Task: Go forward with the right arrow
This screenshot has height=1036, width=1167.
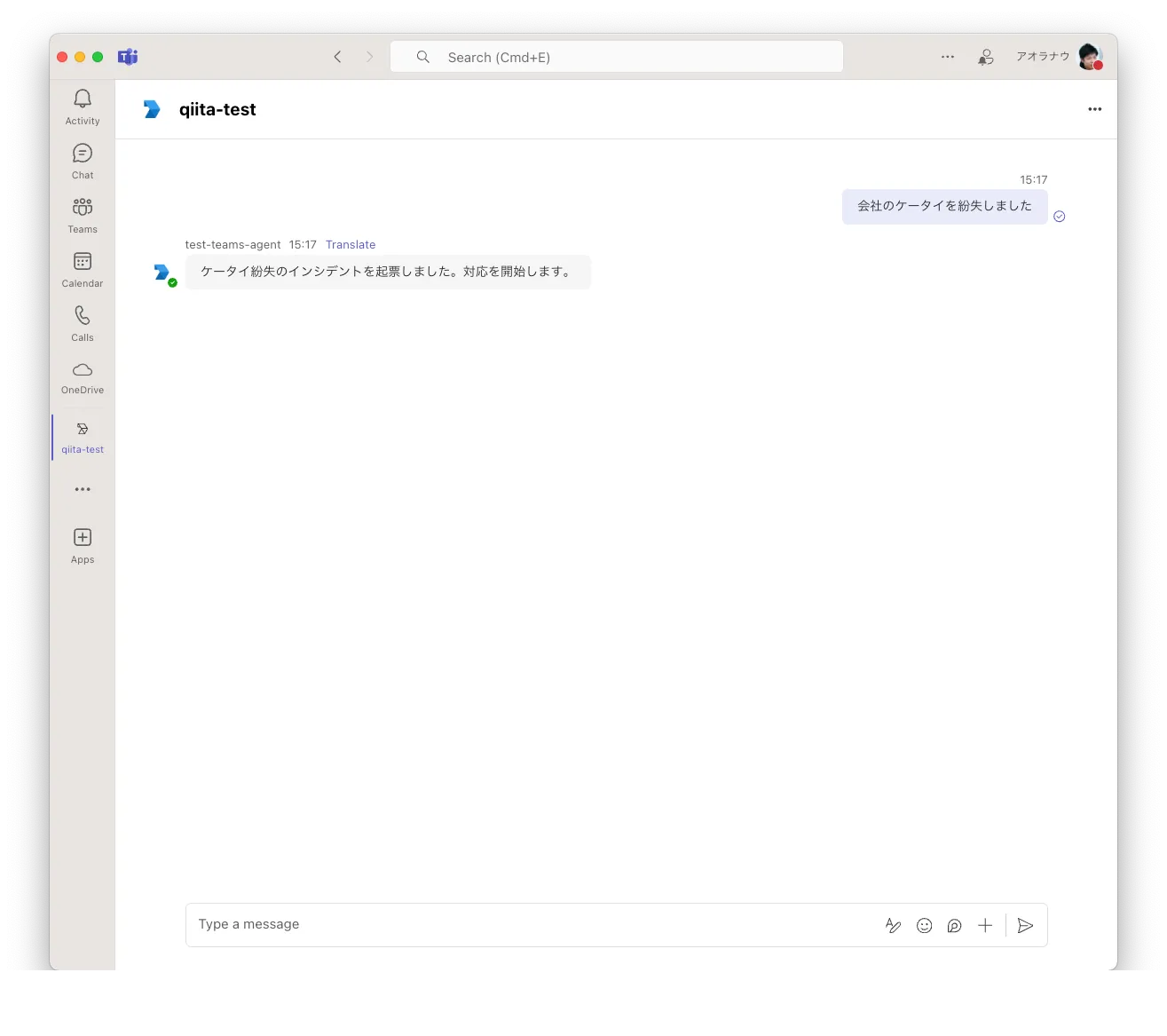Action: click(370, 57)
